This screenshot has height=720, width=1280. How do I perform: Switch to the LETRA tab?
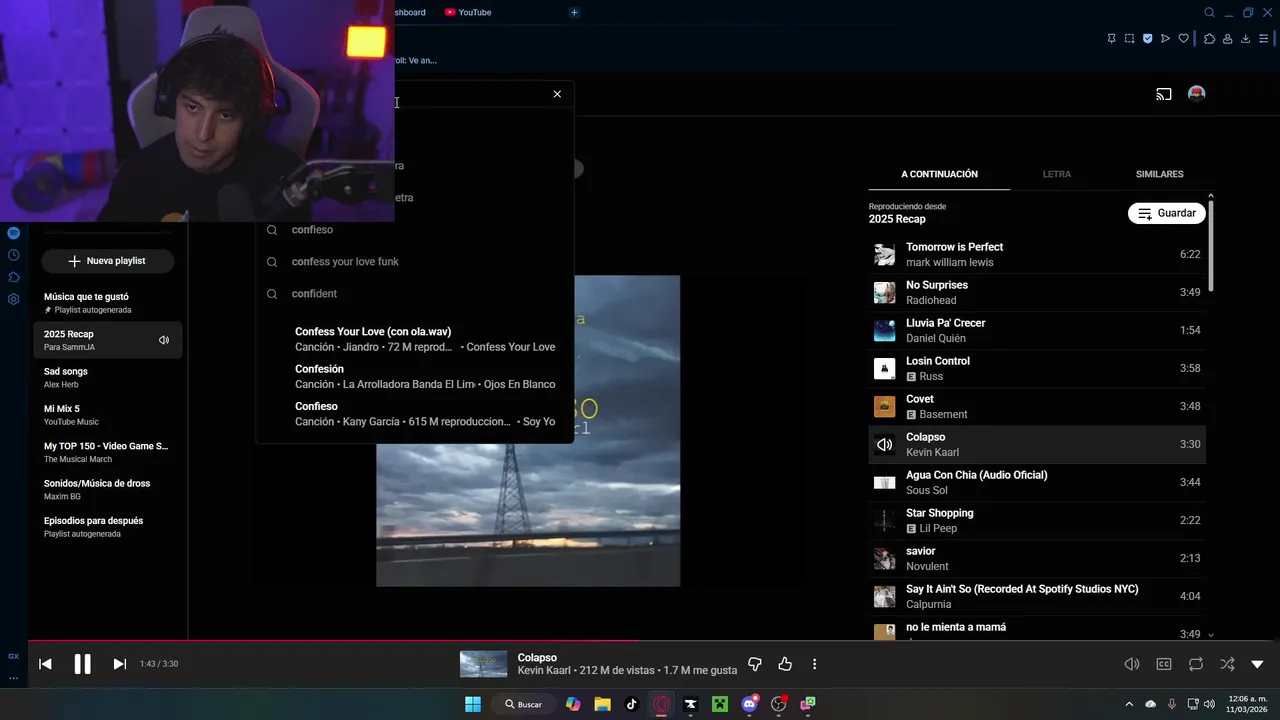pos(1056,174)
